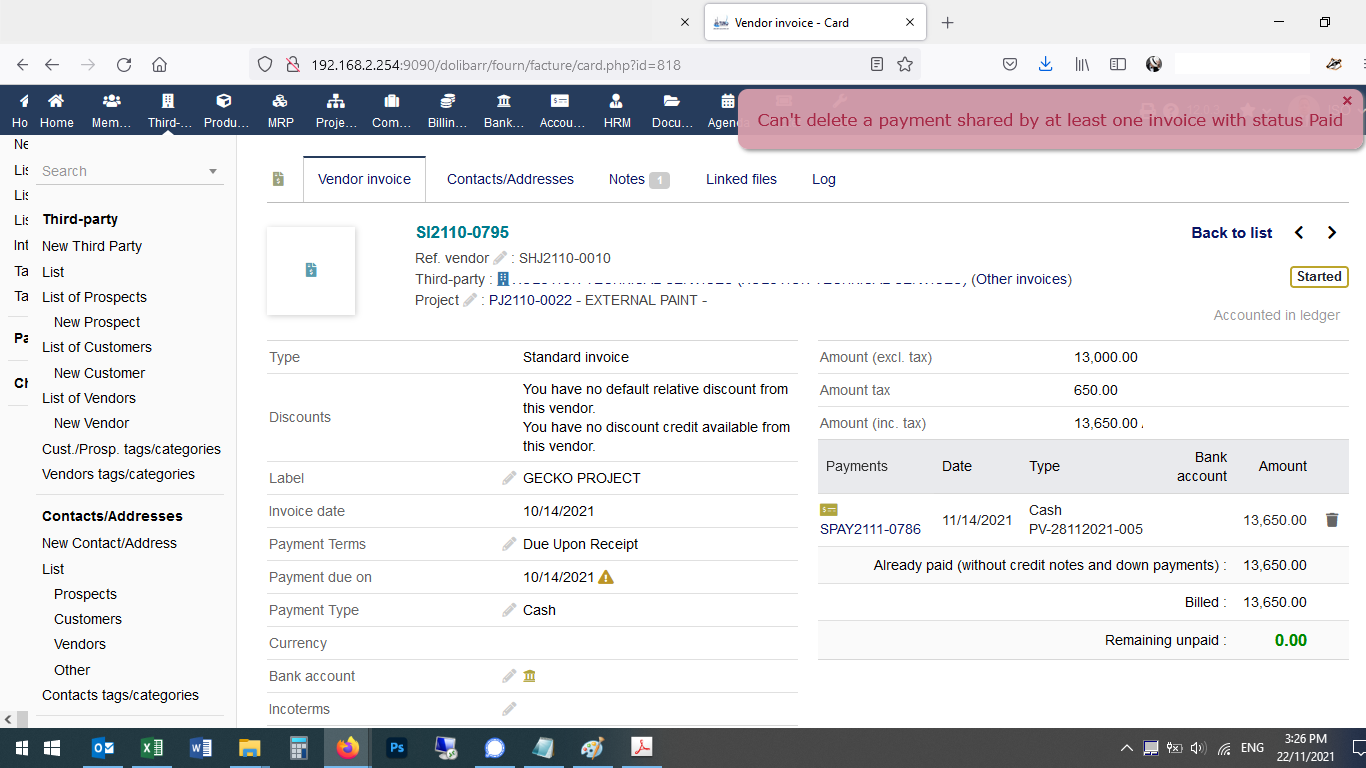Switch to the Vendor invoice tab
1366x768 pixels.
[364, 179]
